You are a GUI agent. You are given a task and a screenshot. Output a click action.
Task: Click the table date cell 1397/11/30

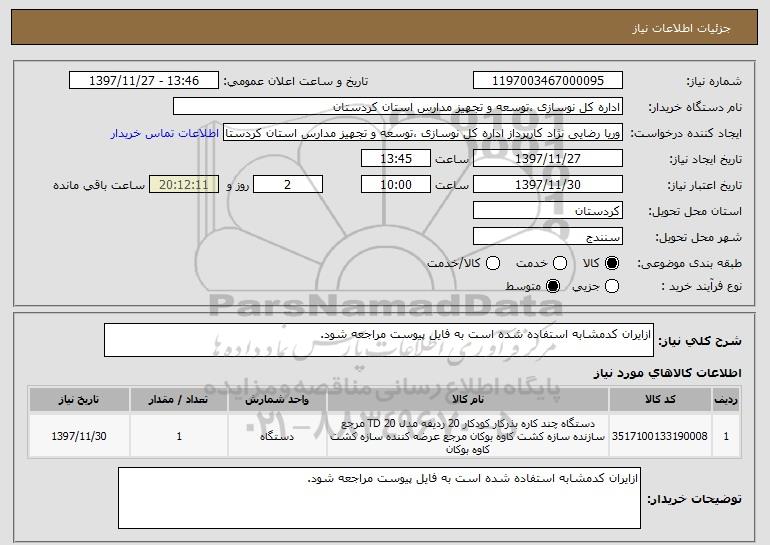(x=79, y=436)
